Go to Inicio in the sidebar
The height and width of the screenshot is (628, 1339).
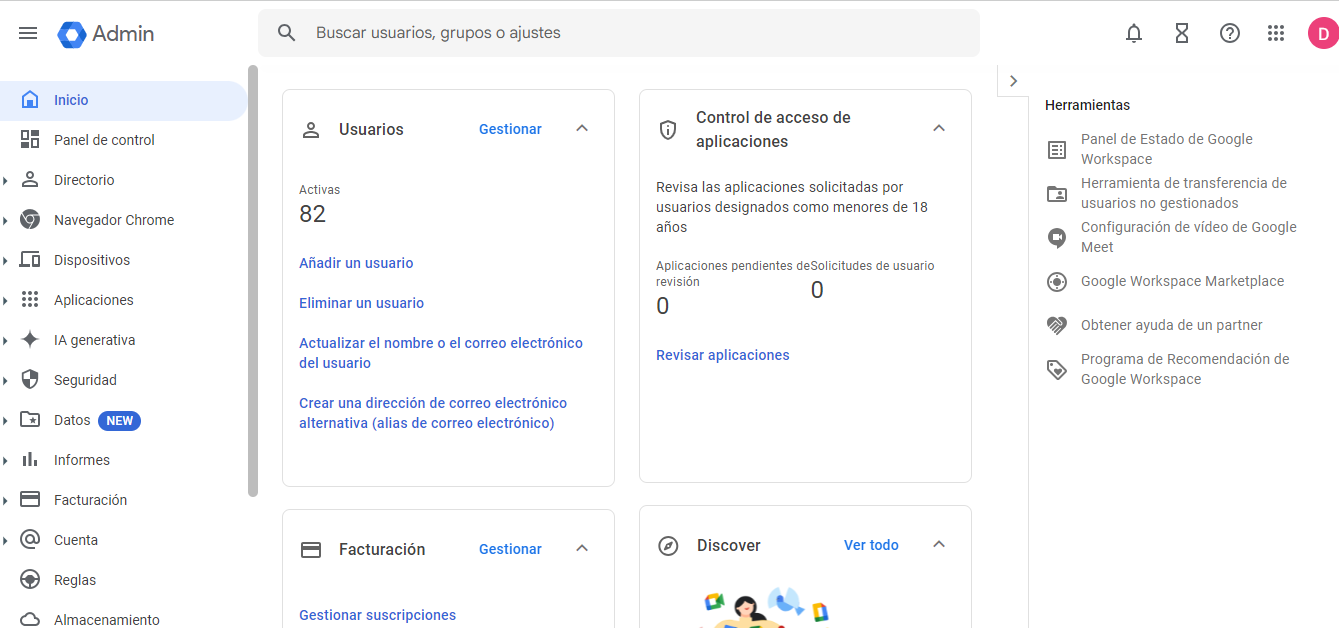click(123, 100)
